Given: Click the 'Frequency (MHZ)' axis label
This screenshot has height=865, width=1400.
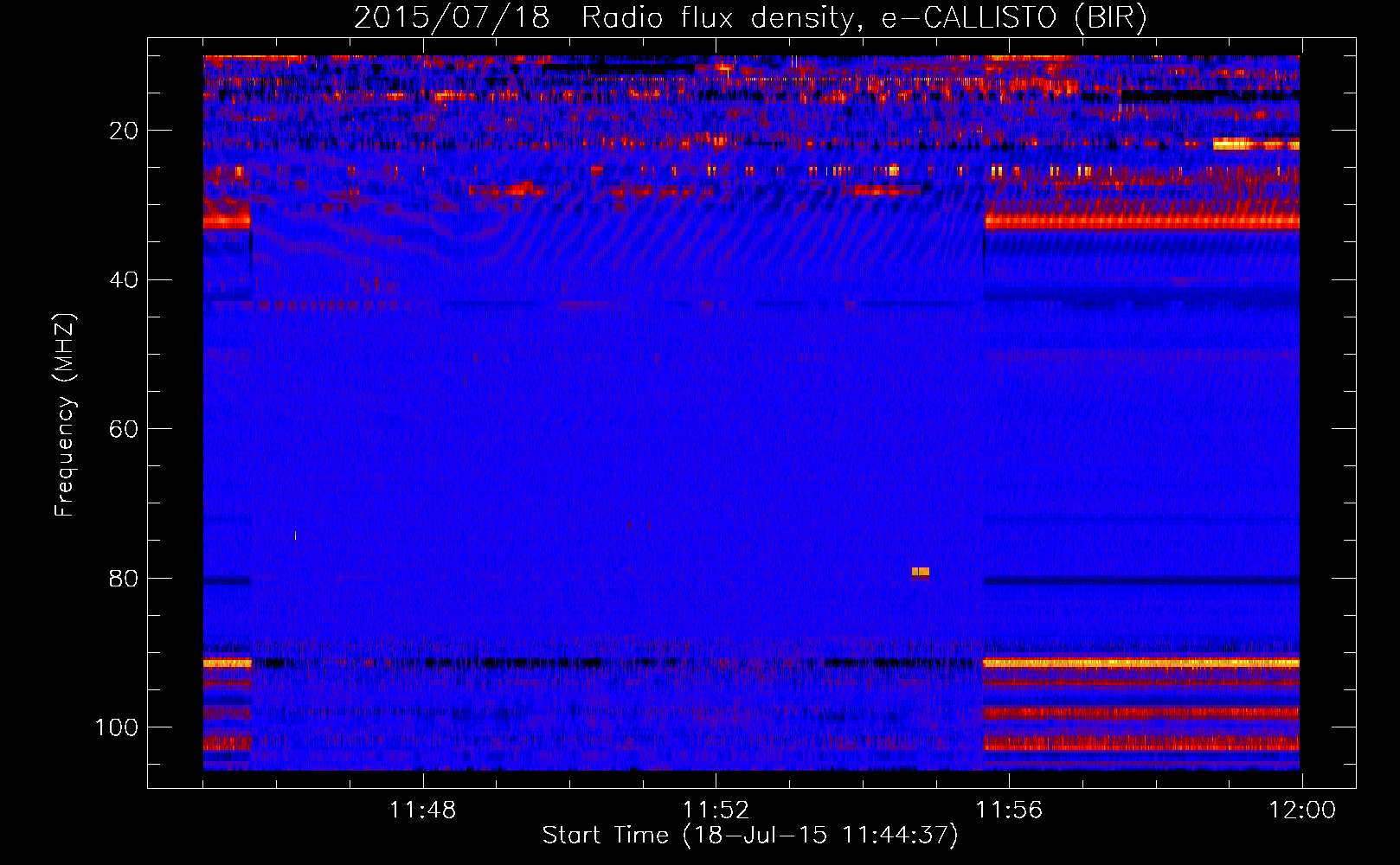Looking at the screenshot, I should 65,415.
